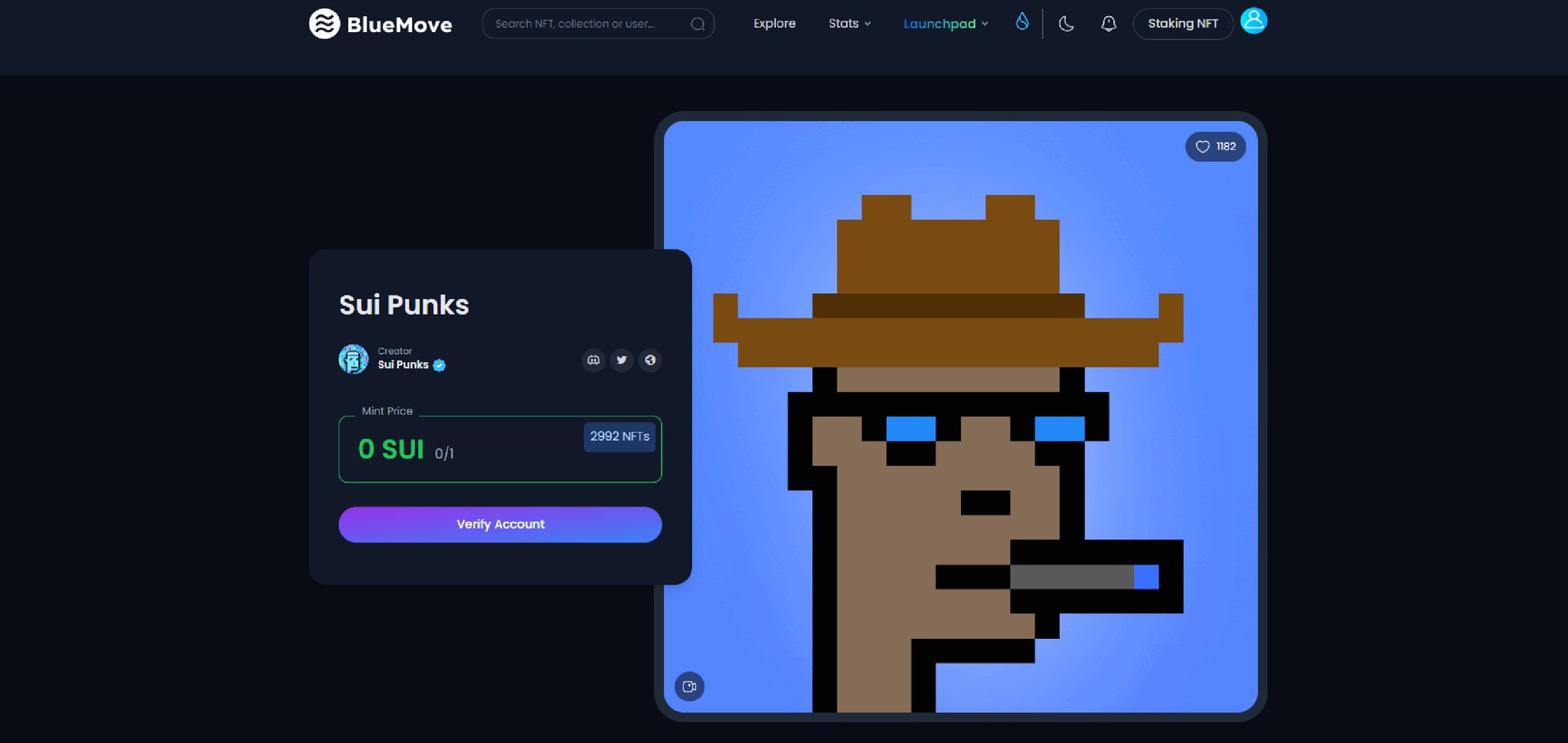Open notifications bell
The width and height of the screenshot is (1568, 743).
pyautogui.click(x=1108, y=24)
